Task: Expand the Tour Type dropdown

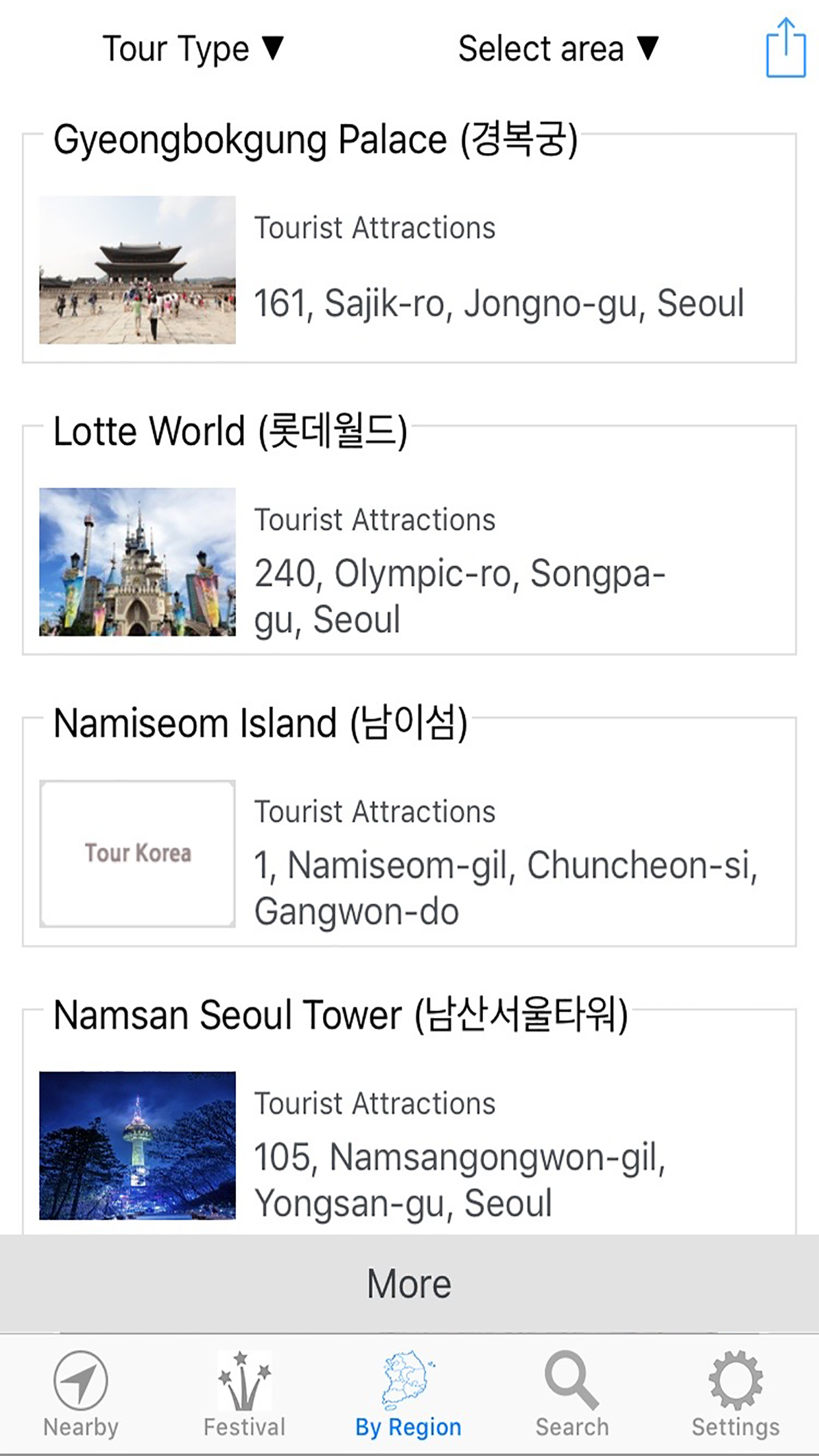Action: pos(193,49)
